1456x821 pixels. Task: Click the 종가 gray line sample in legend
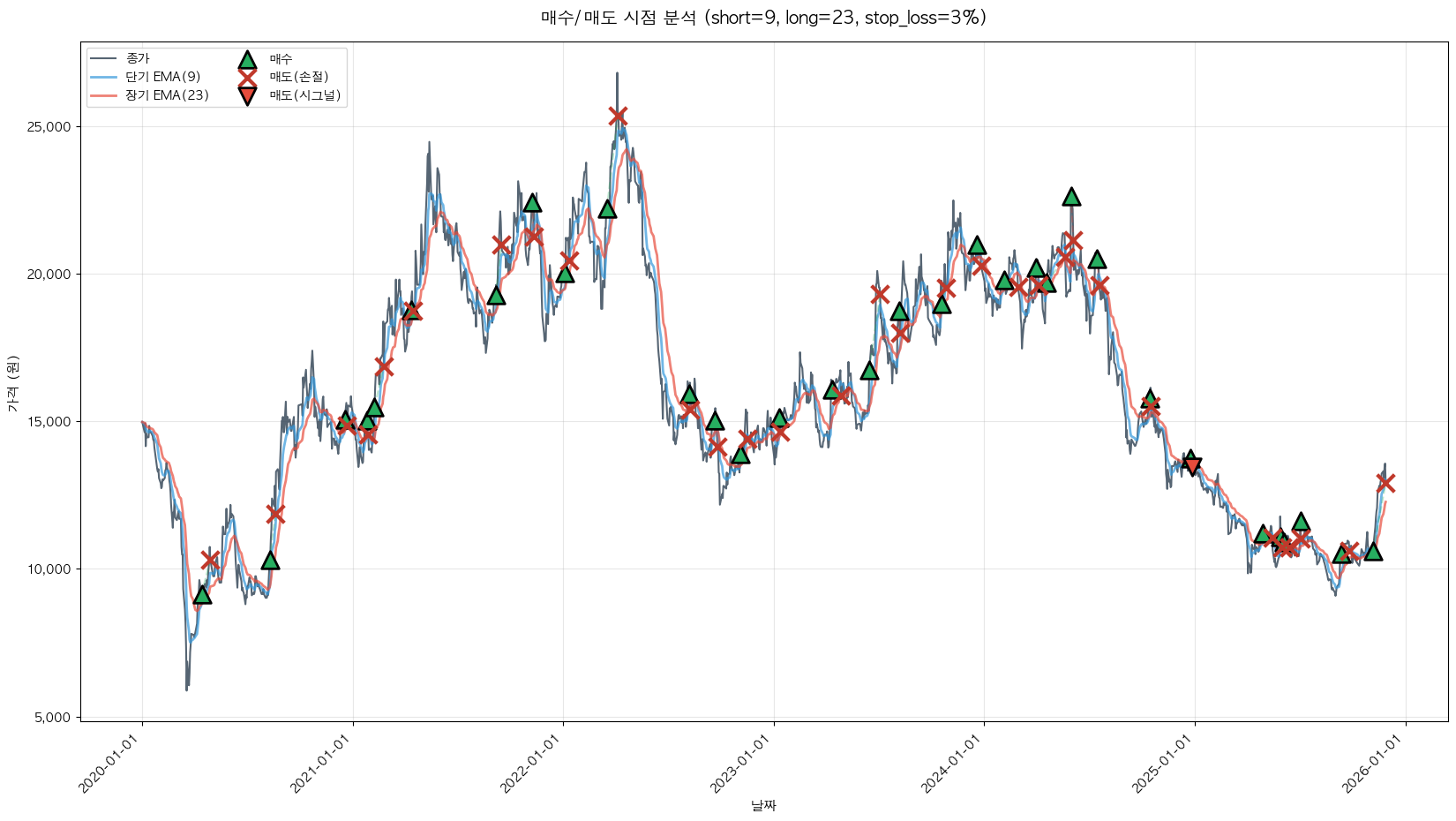click(x=104, y=59)
